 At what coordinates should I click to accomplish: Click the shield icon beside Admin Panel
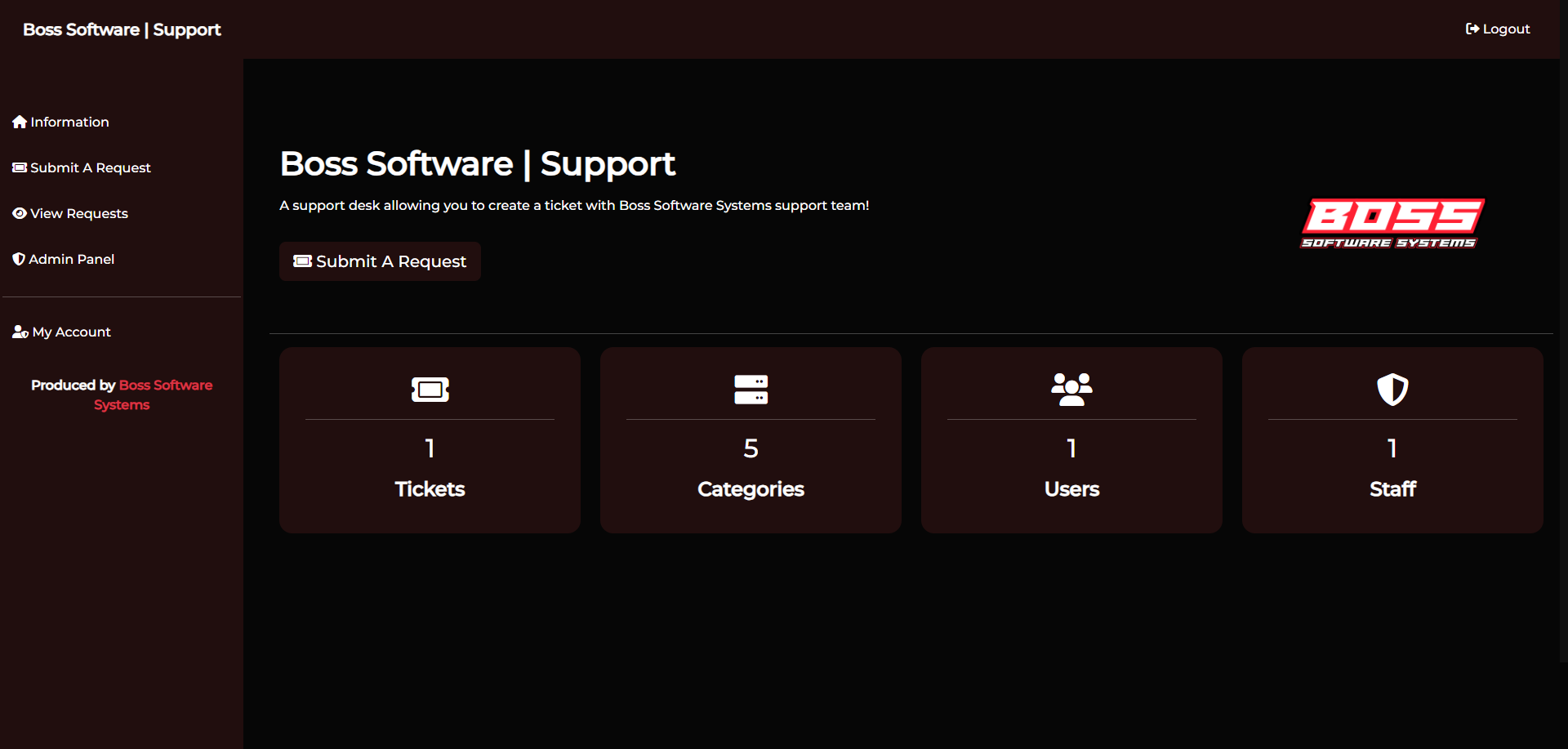19,259
